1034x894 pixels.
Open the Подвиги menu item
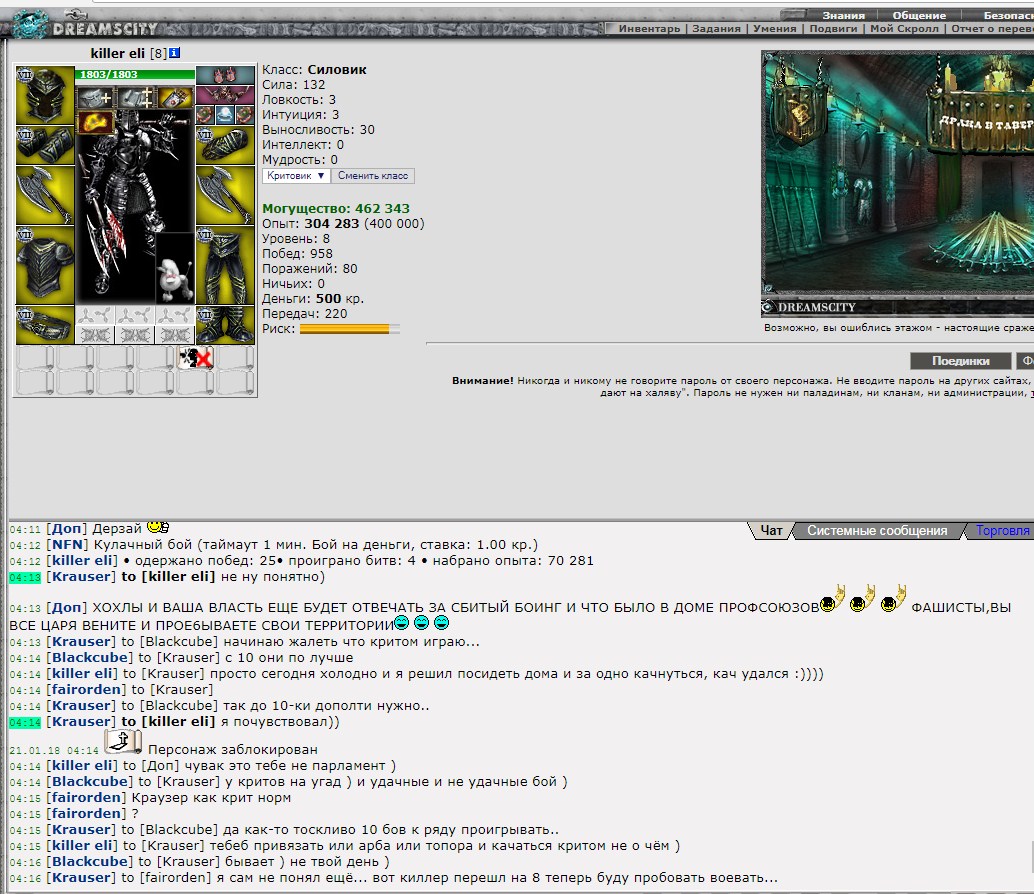(834, 28)
